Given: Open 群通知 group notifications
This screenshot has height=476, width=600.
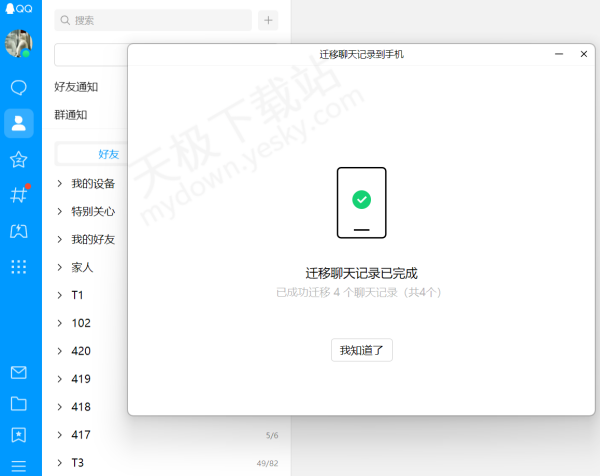Looking at the screenshot, I should [71, 115].
